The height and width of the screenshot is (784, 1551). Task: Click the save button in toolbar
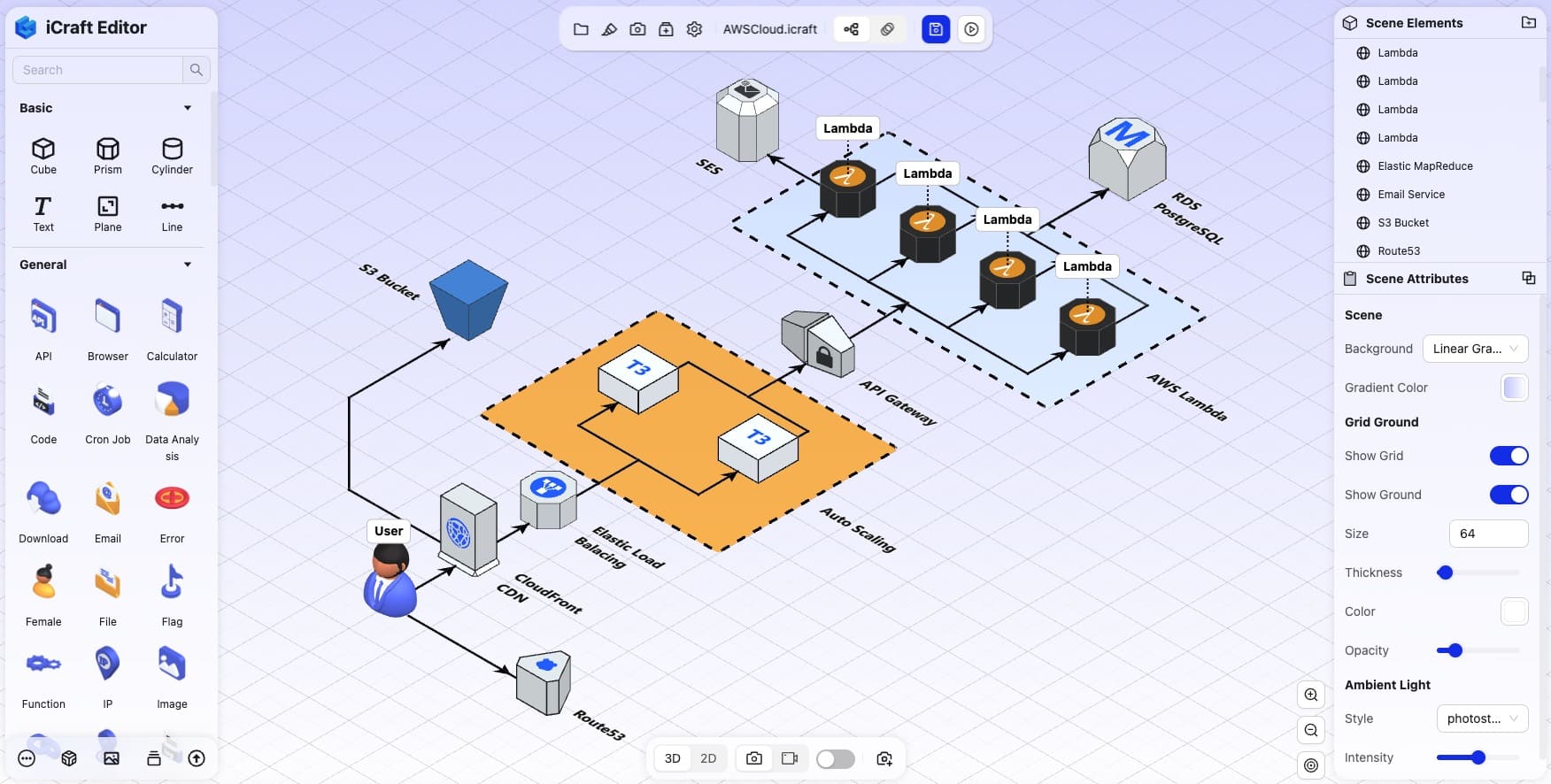(936, 29)
